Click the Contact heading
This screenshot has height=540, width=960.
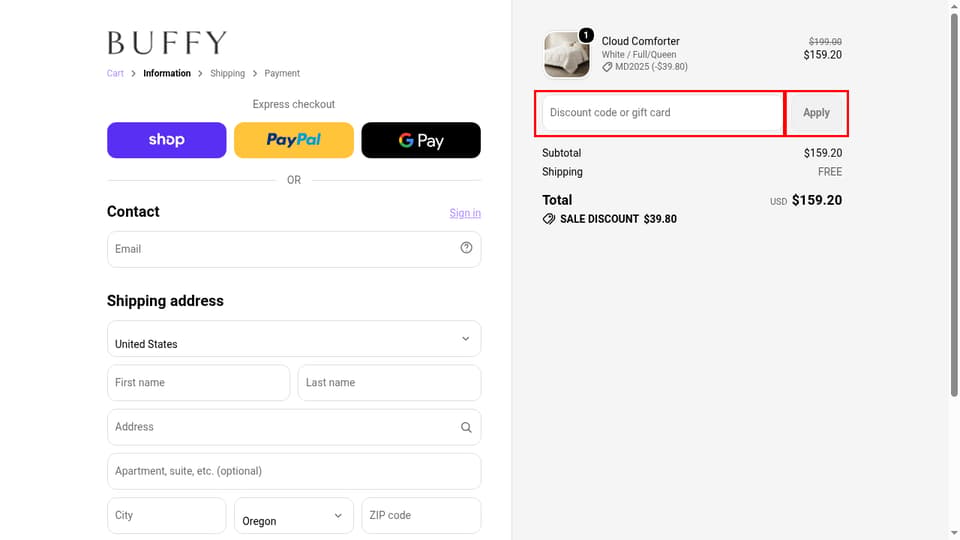click(x=133, y=212)
